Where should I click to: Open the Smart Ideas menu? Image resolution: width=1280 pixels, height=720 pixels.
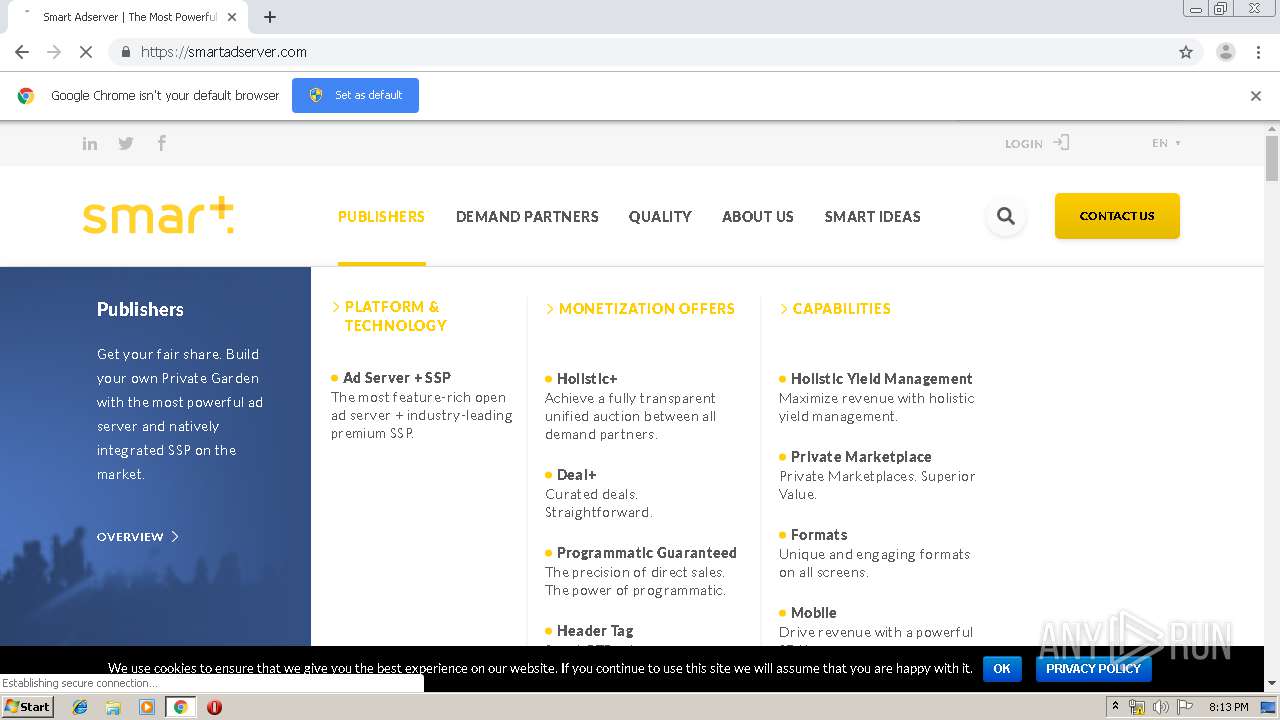[x=872, y=216]
